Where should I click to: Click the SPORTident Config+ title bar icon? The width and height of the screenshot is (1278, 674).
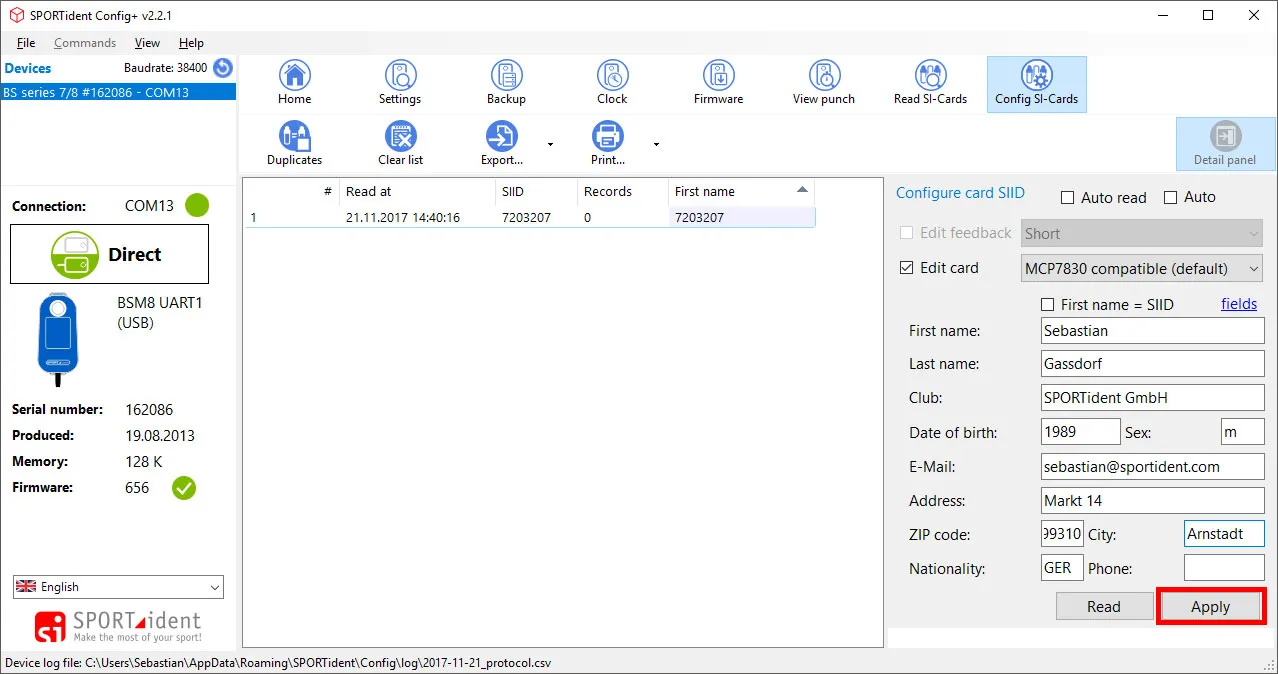(x=14, y=15)
